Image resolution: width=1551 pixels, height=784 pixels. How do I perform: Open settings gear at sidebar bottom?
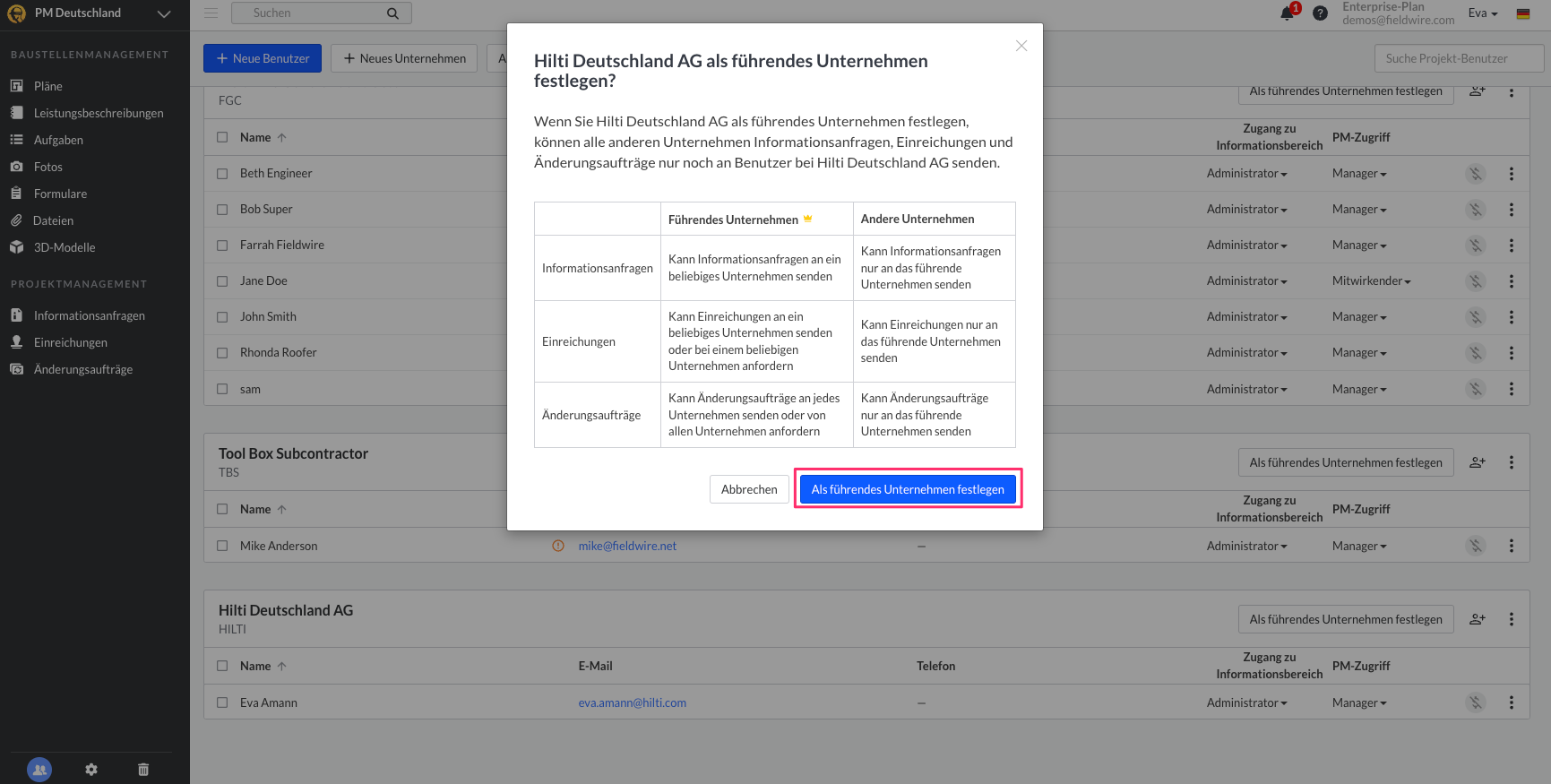[x=91, y=770]
